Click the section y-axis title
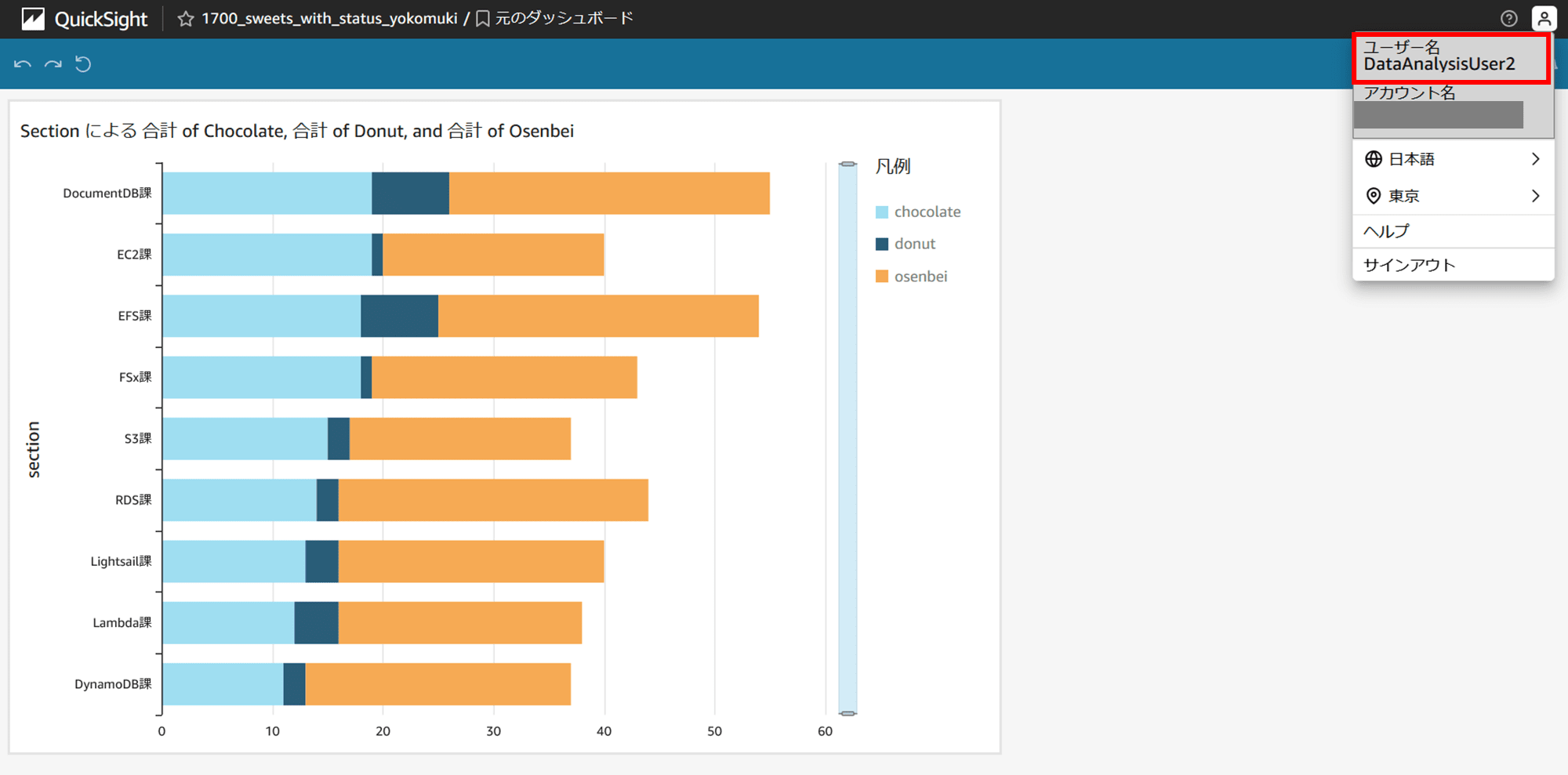The height and width of the screenshot is (775, 1568). coord(33,450)
